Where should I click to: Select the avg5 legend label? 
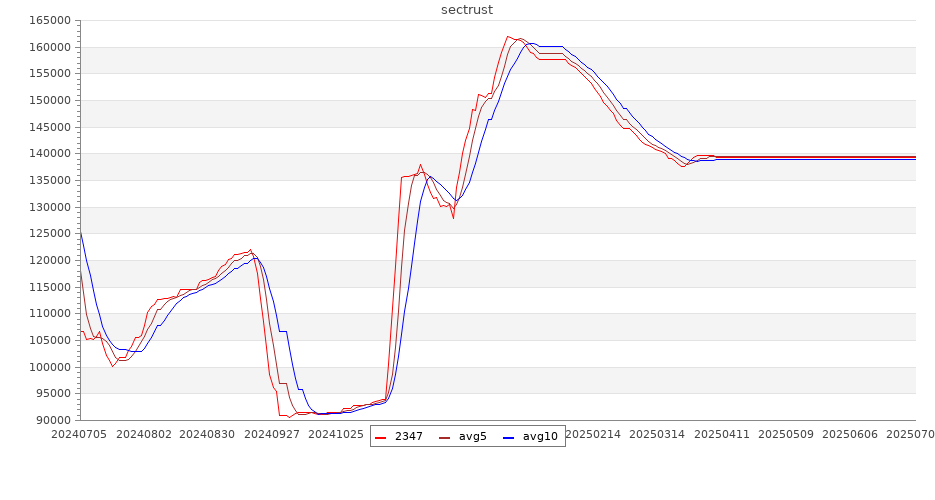pyautogui.click(x=472, y=437)
